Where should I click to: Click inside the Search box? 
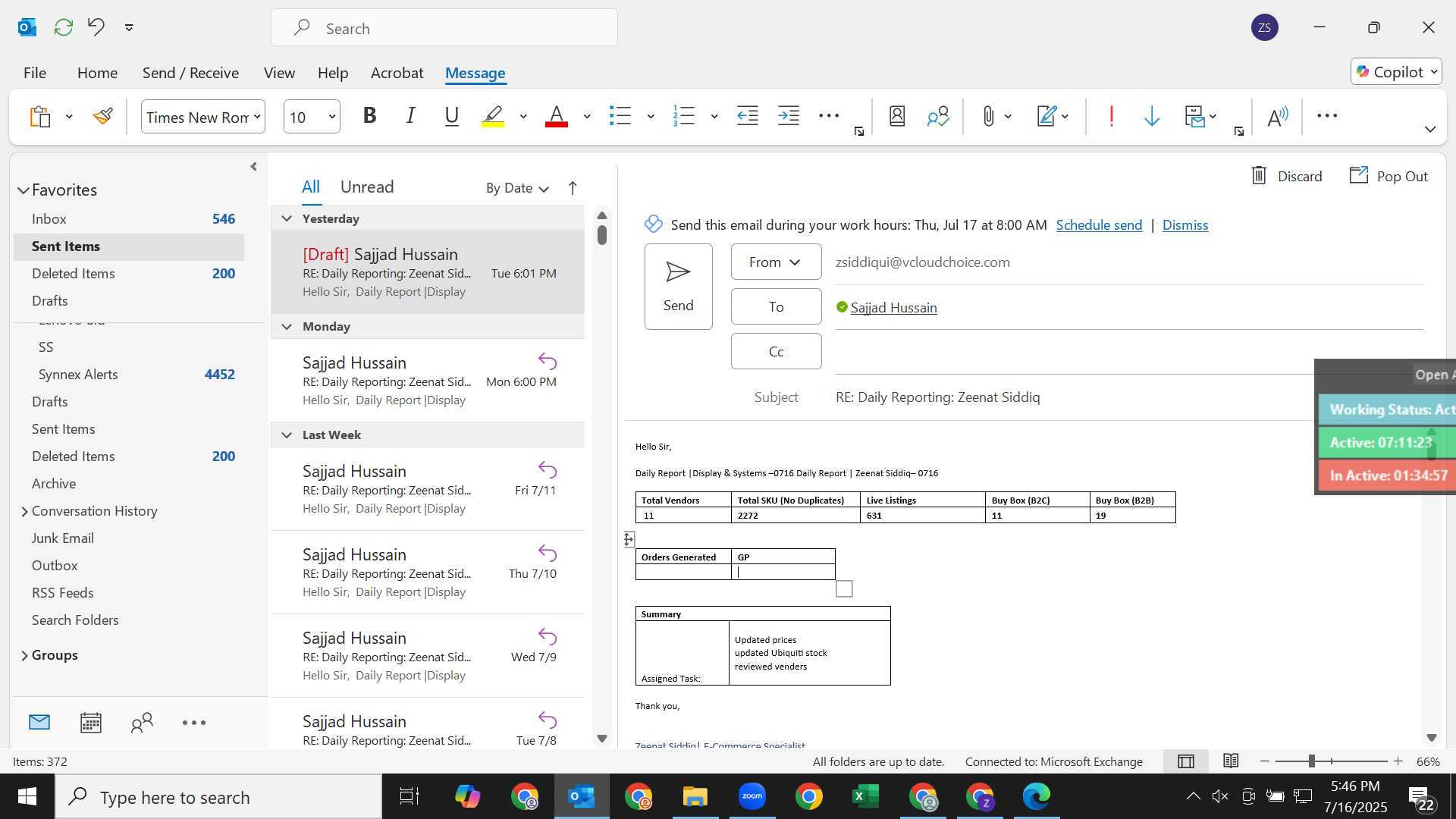pos(444,28)
